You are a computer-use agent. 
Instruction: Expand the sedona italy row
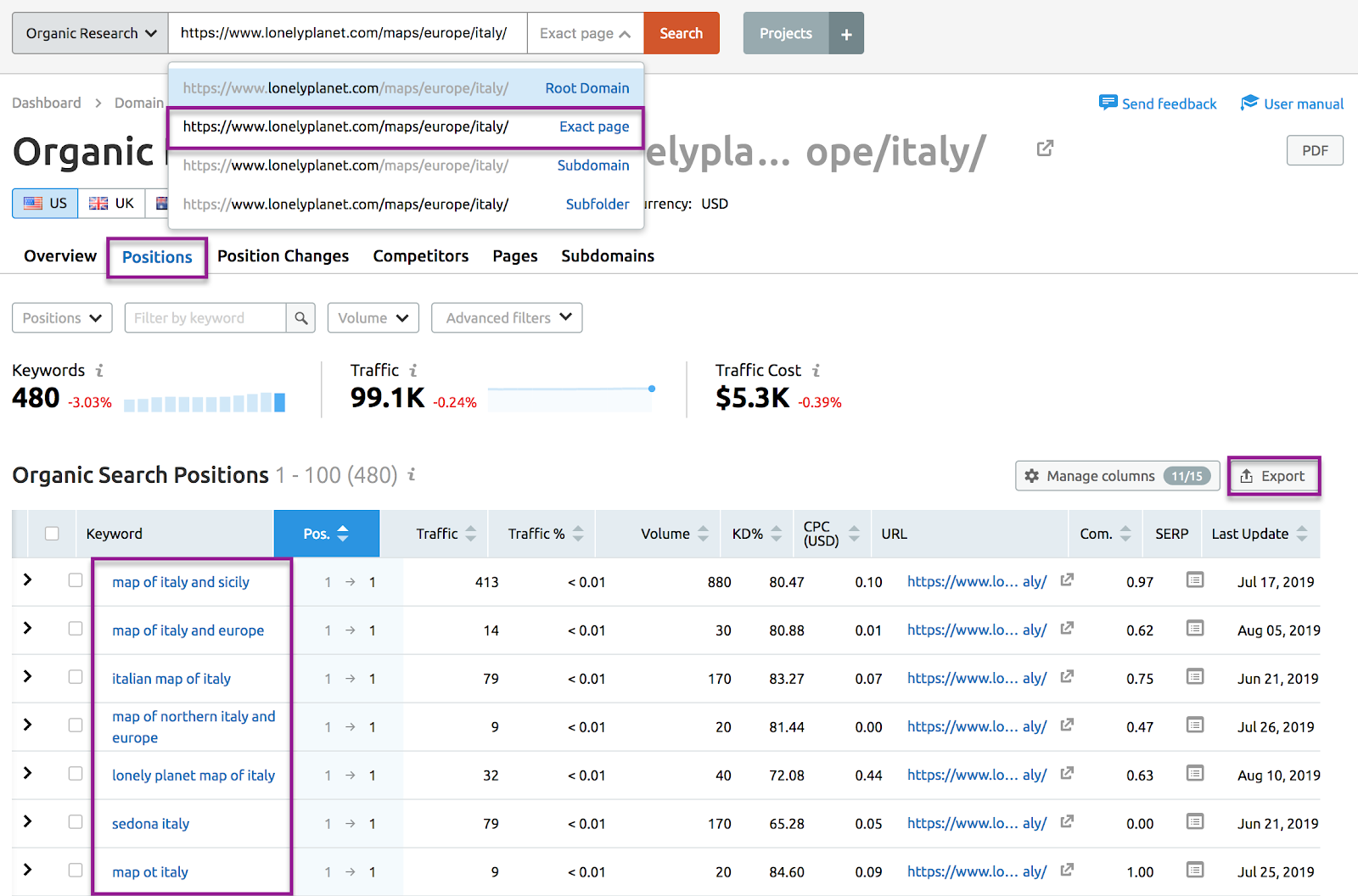pyautogui.click(x=27, y=821)
